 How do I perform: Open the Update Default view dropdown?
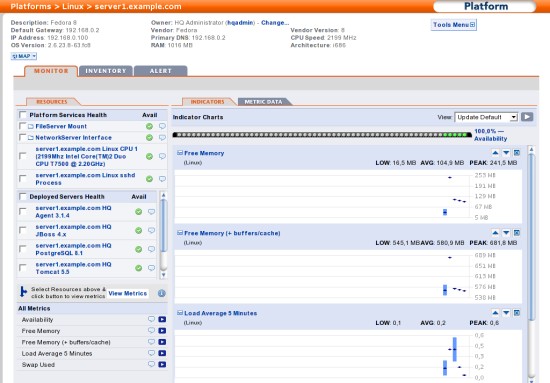click(486, 117)
